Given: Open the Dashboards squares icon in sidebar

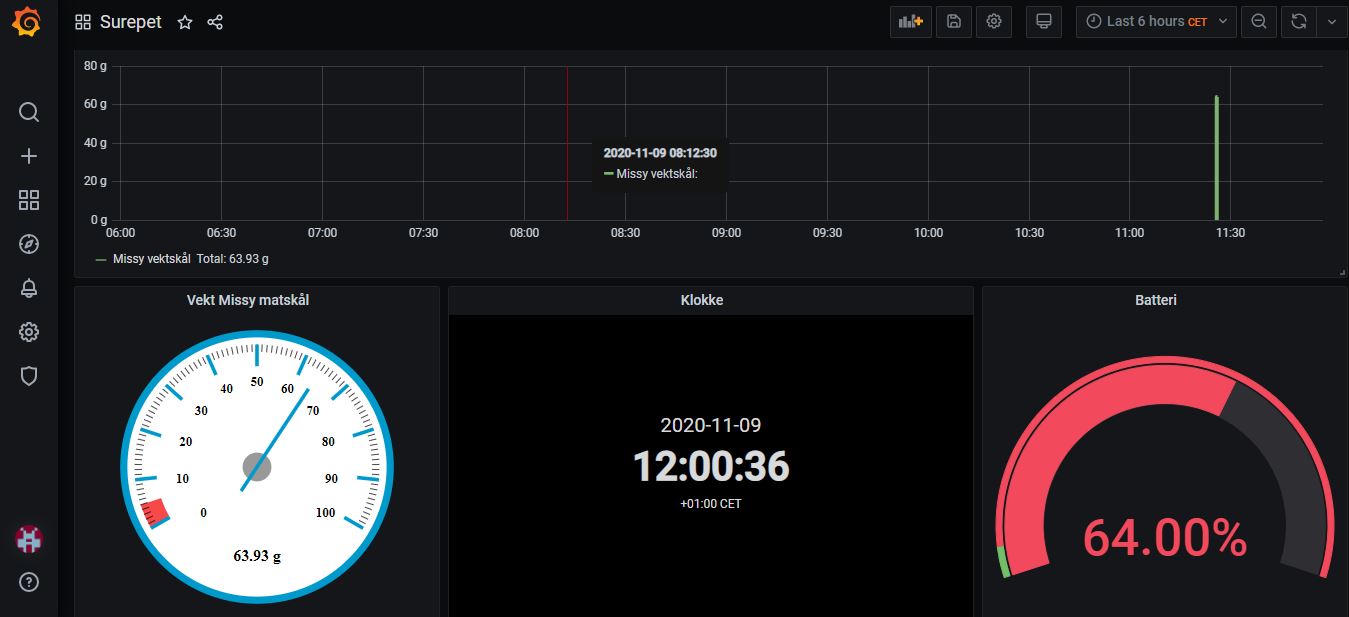Looking at the screenshot, I should click(x=29, y=200).
